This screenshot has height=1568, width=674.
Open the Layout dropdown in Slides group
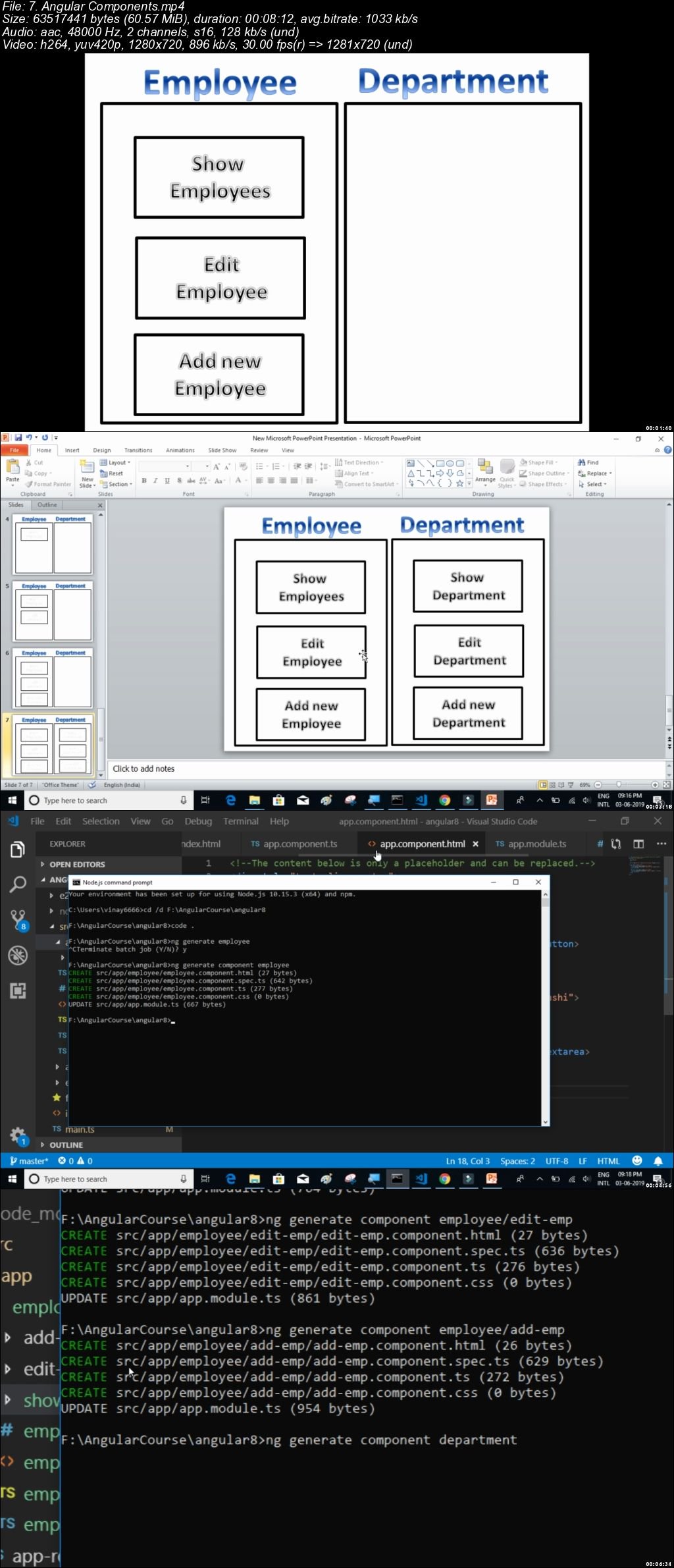116,462
